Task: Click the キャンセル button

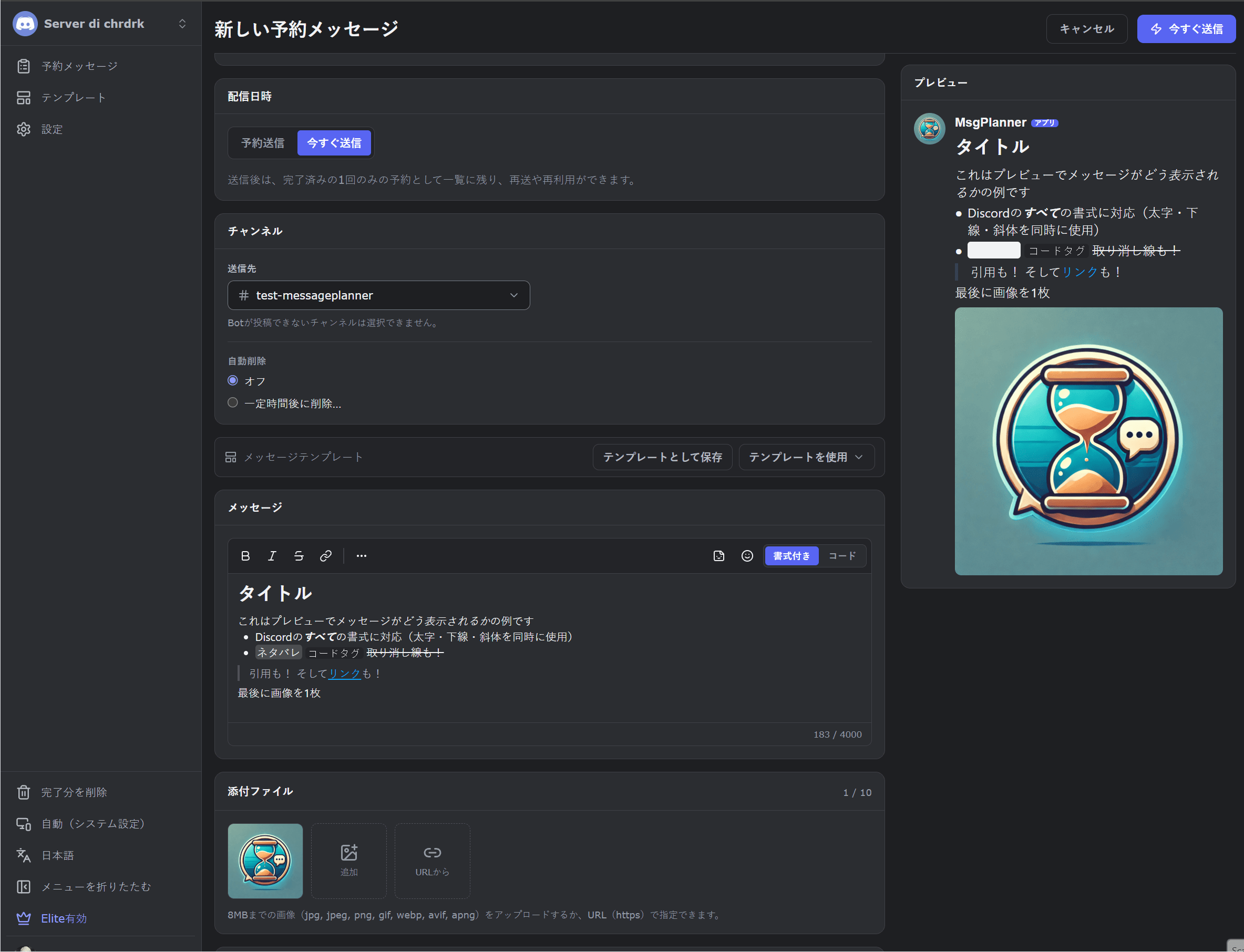Action: point(1086,29)
